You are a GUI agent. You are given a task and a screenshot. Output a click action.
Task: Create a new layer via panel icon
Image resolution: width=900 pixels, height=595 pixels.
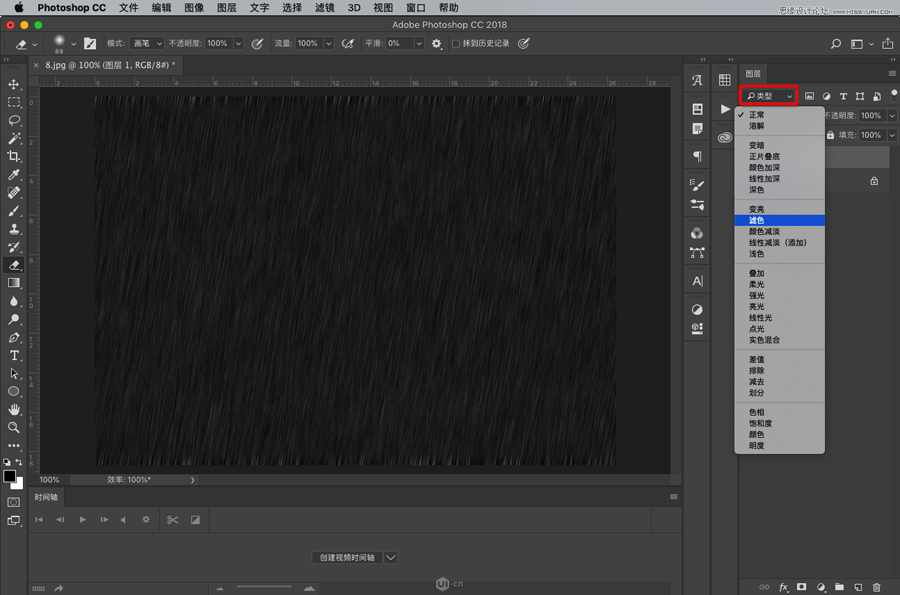click(x=858, y=587)
